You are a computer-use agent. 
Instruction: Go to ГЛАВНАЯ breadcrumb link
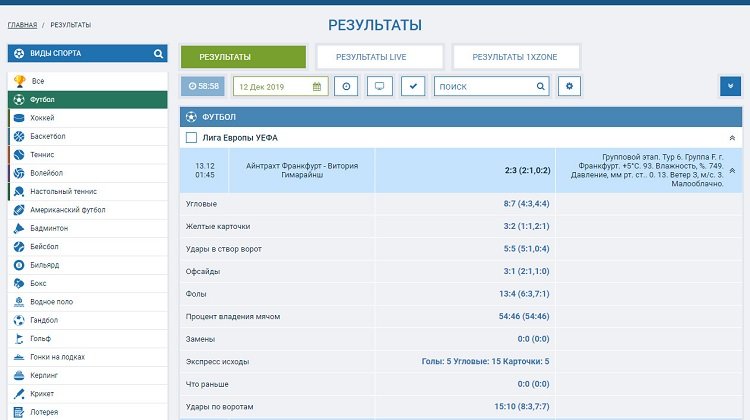[x=22, y=25]
